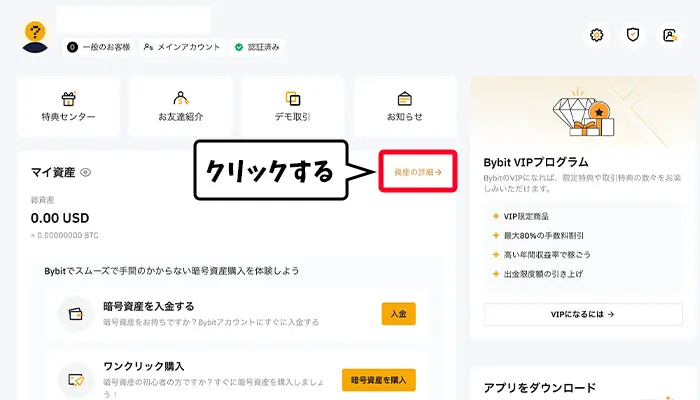Screen dimensions: 700x400
Task: Click the 認証済み verified badge
Action: [257, 47]
